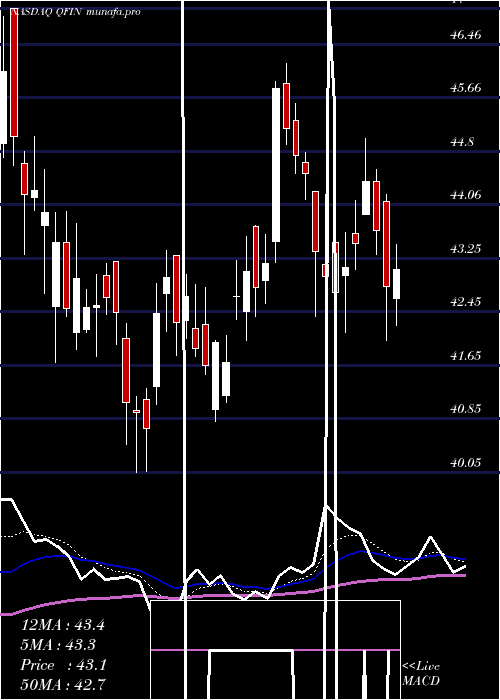Click the 43.25 price axis label

tap(466, 249)
